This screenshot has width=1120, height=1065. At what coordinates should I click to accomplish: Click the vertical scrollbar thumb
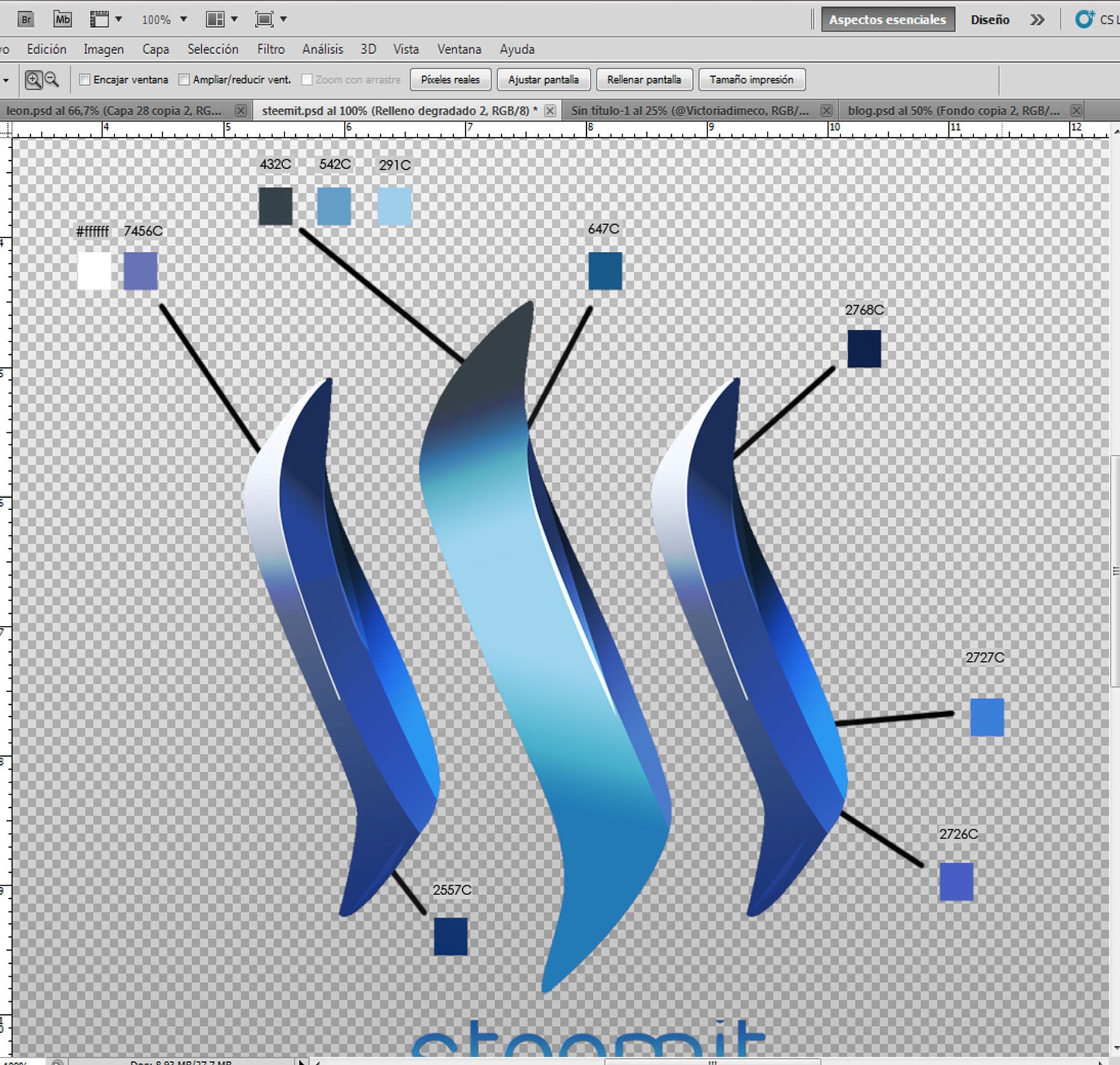click(1115, 571)
